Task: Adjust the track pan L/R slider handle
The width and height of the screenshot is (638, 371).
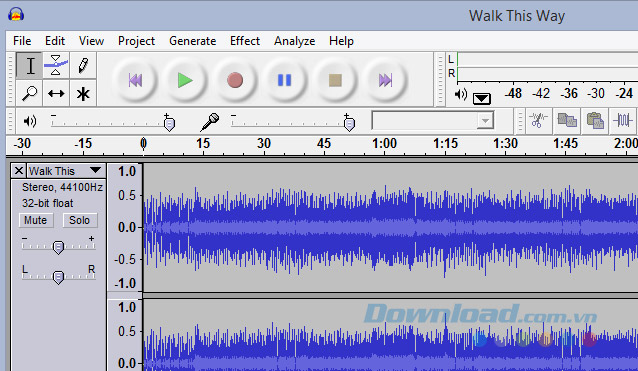Action: click(59, 277)
